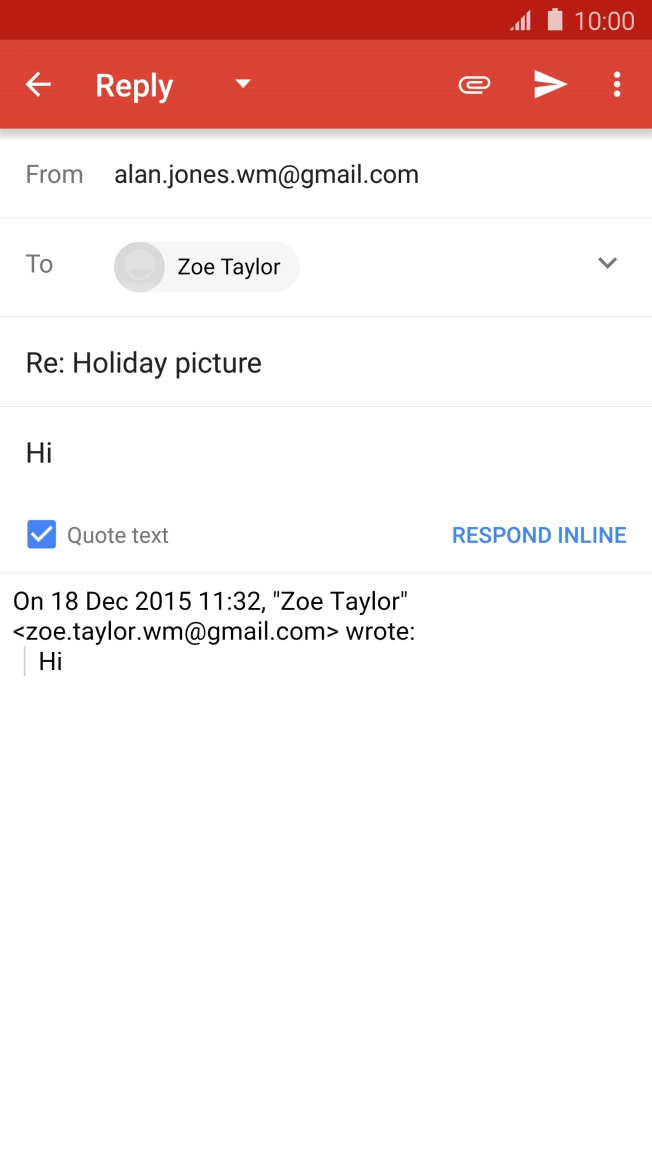Open the three-dot options menu
652x1159 pixels.
(617, 84)
